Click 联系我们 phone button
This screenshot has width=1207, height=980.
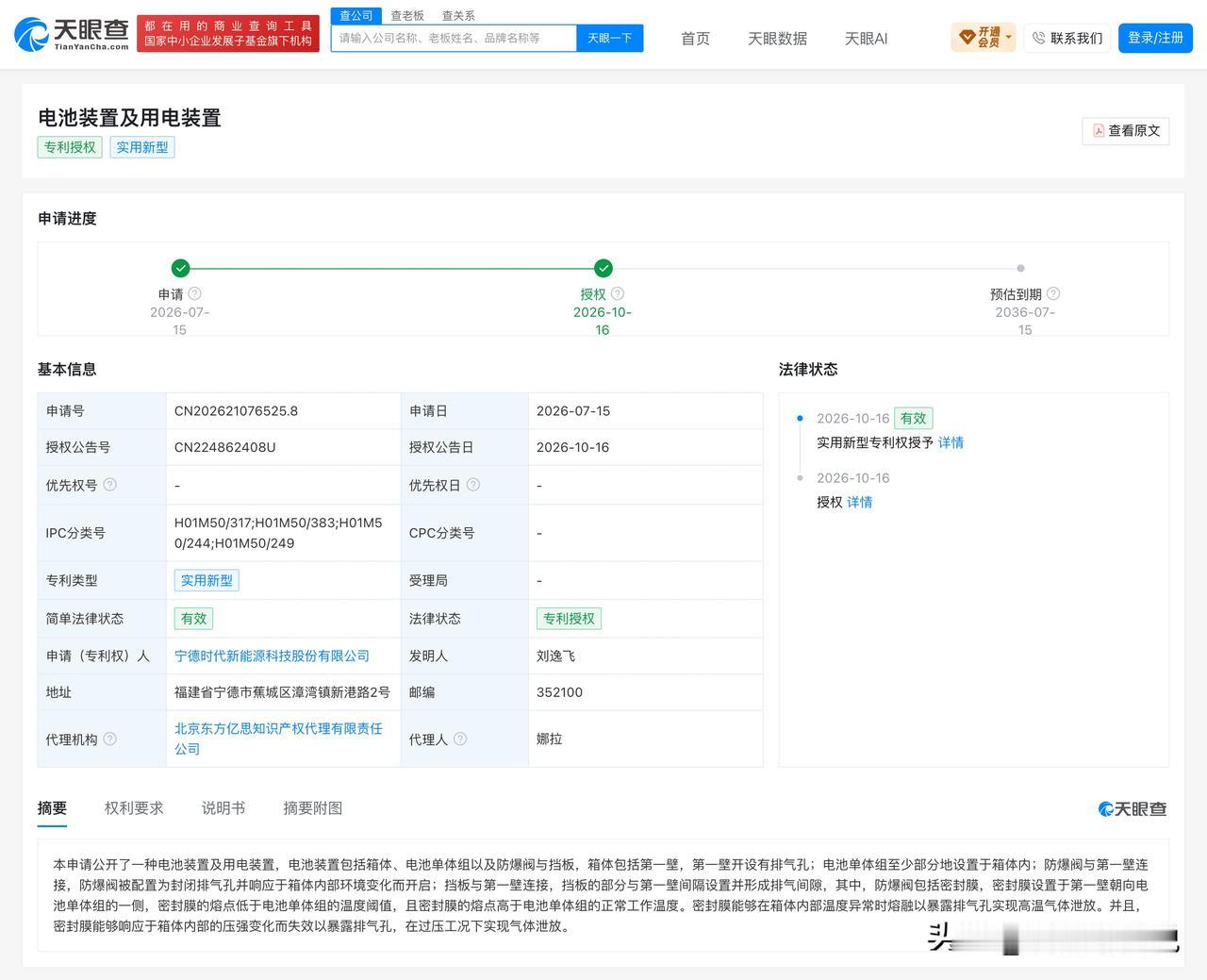1067,38
